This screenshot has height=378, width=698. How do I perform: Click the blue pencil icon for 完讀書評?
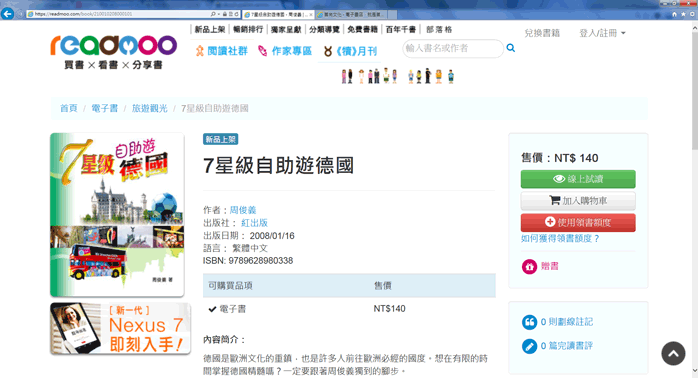529,346
